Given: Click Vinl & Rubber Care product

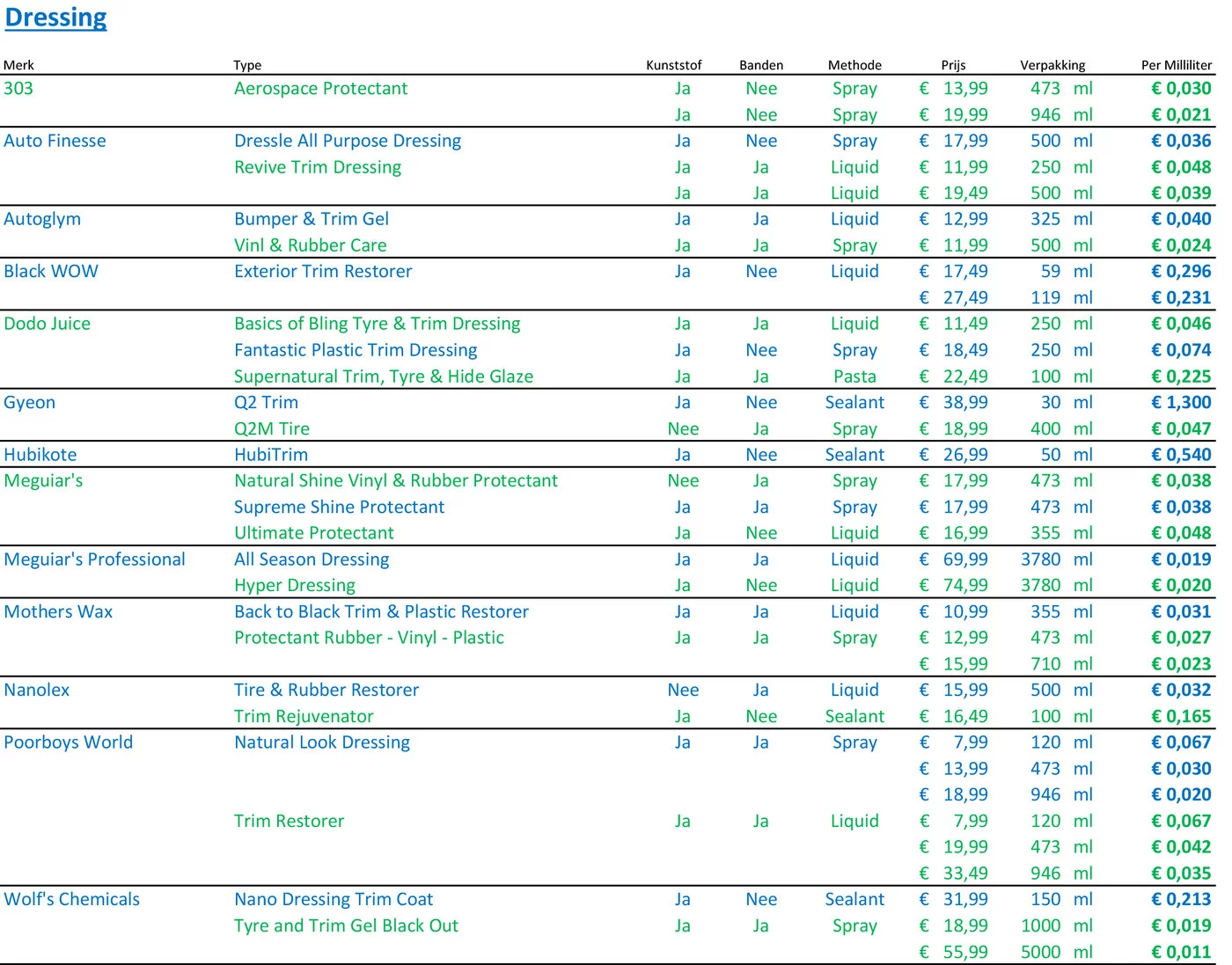Looking at the screenshot, I should [x=311, y=245].
